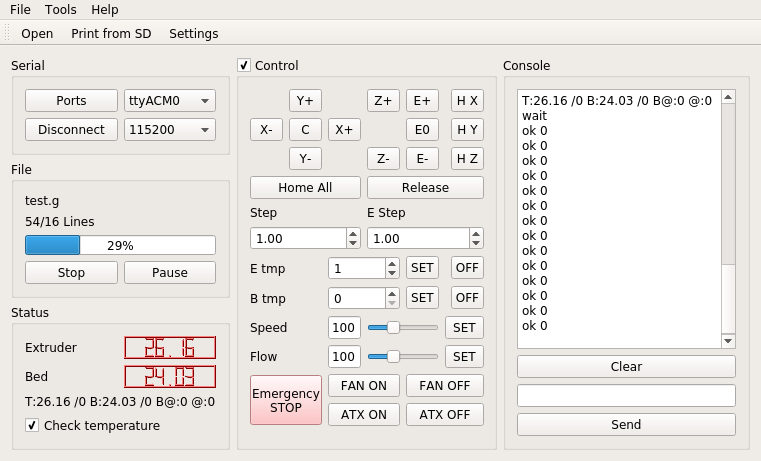This screenshot has width=761, height=461.
Task: Click the Flow value field
Action: [x=344, y=357]
